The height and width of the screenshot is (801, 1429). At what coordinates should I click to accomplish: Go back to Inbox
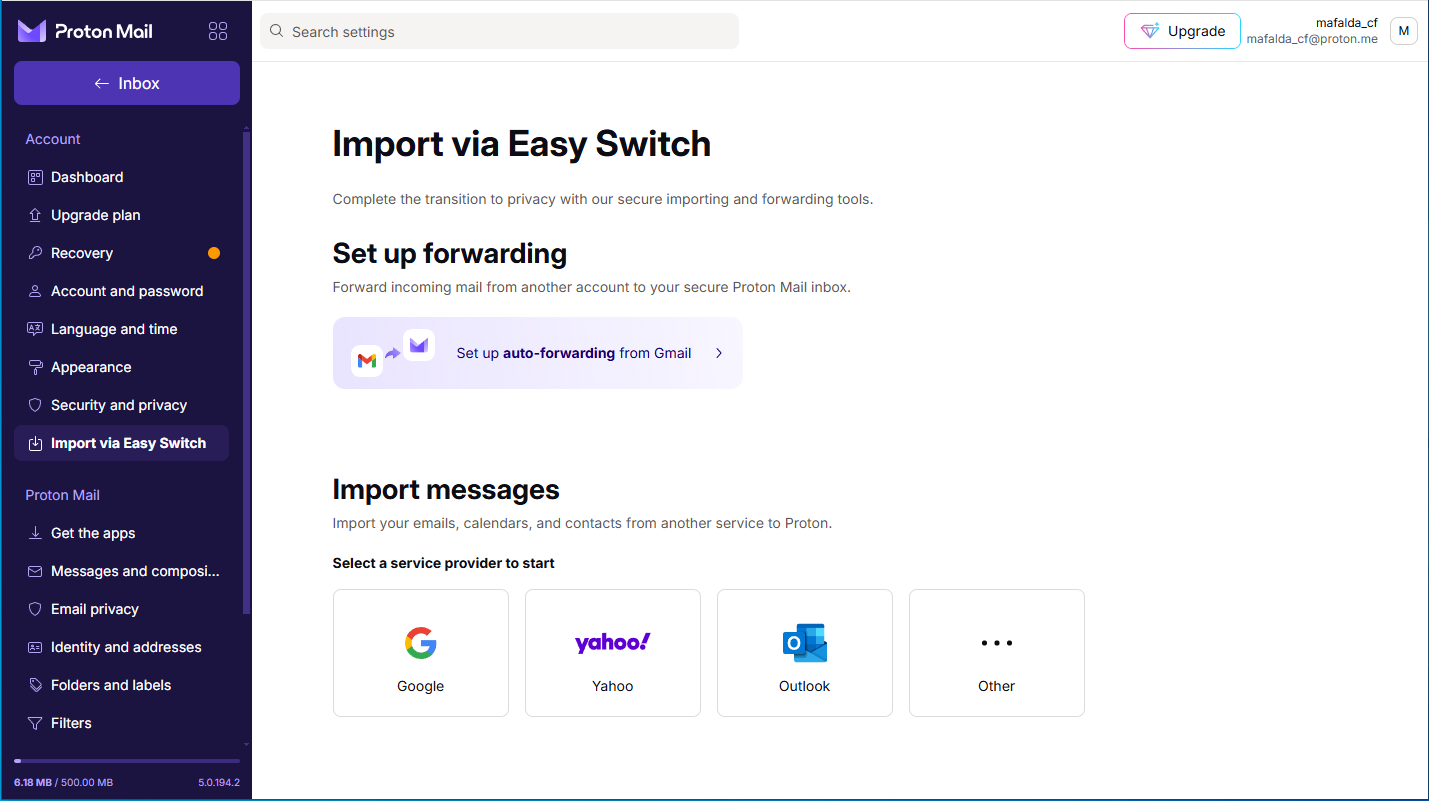(x=127, y=83)
